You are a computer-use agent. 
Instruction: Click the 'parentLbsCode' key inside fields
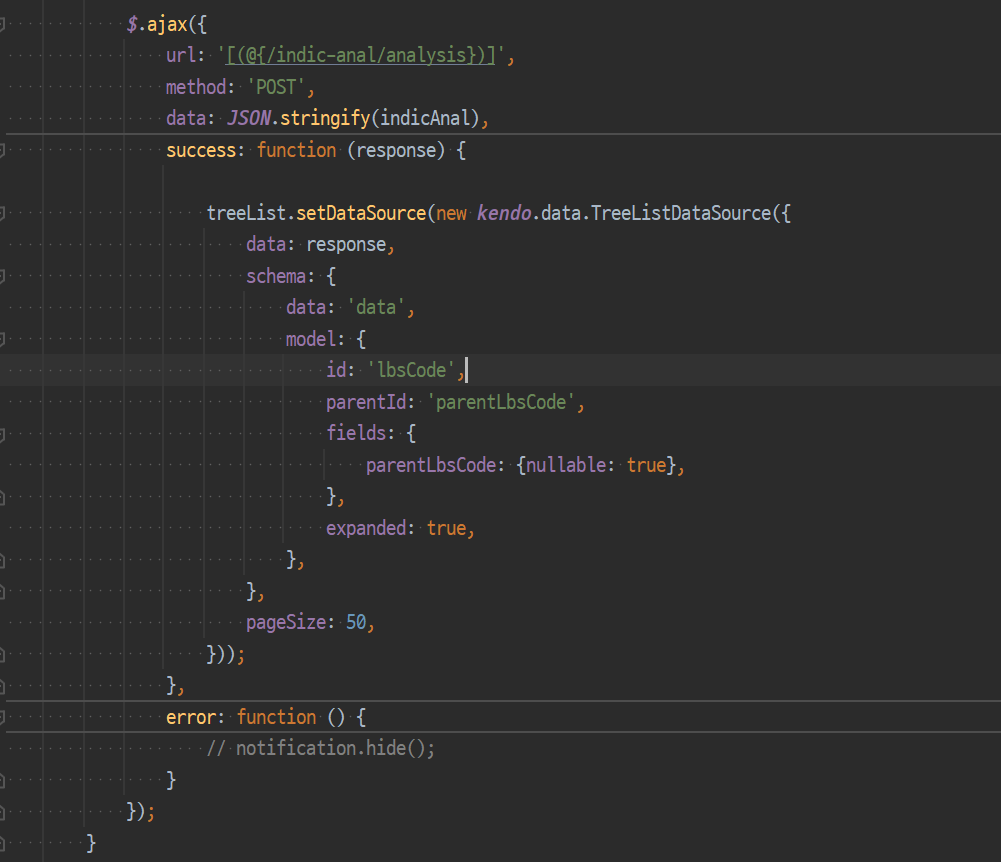[431, 465]
